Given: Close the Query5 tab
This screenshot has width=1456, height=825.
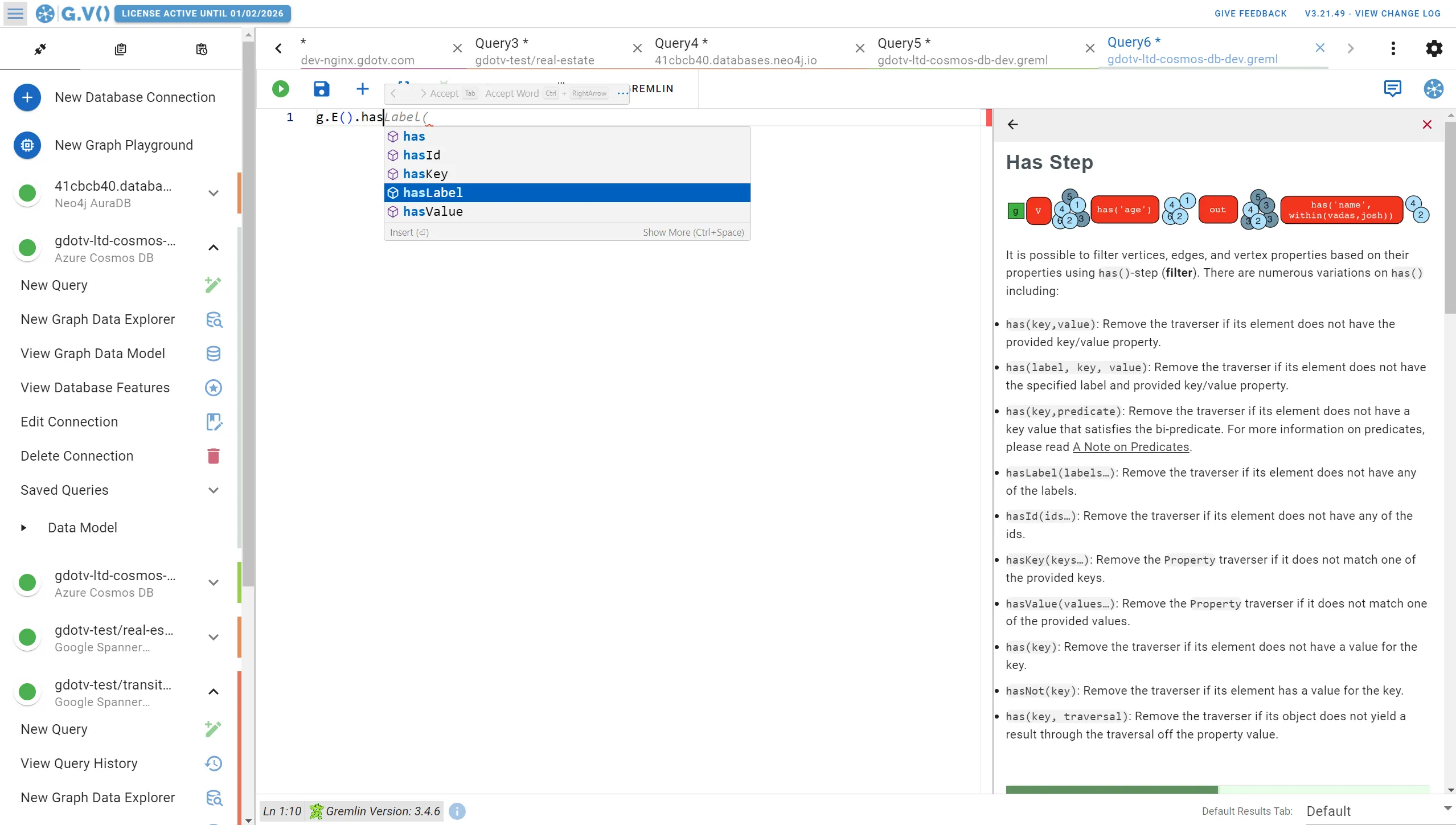Looking at the screenshot, I should (x=1089, y=48).
